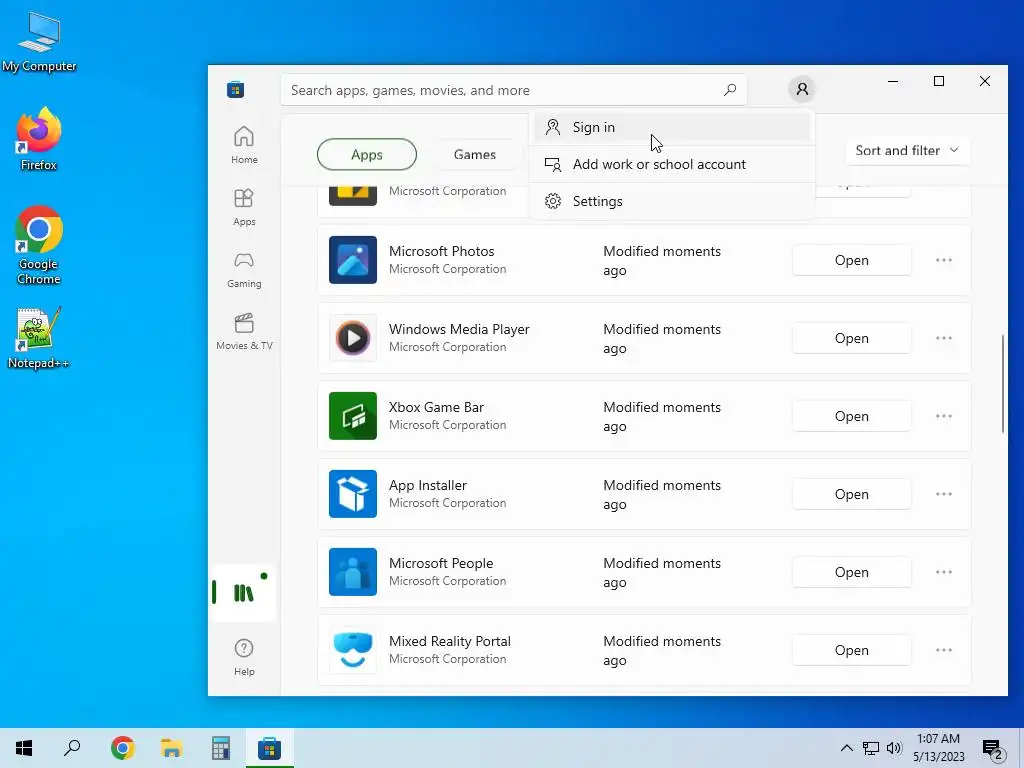Image resolution: width=1024 pixels, height=768 pixels.
Task: Open App Installer with Open button
Action: coord(852,494)
